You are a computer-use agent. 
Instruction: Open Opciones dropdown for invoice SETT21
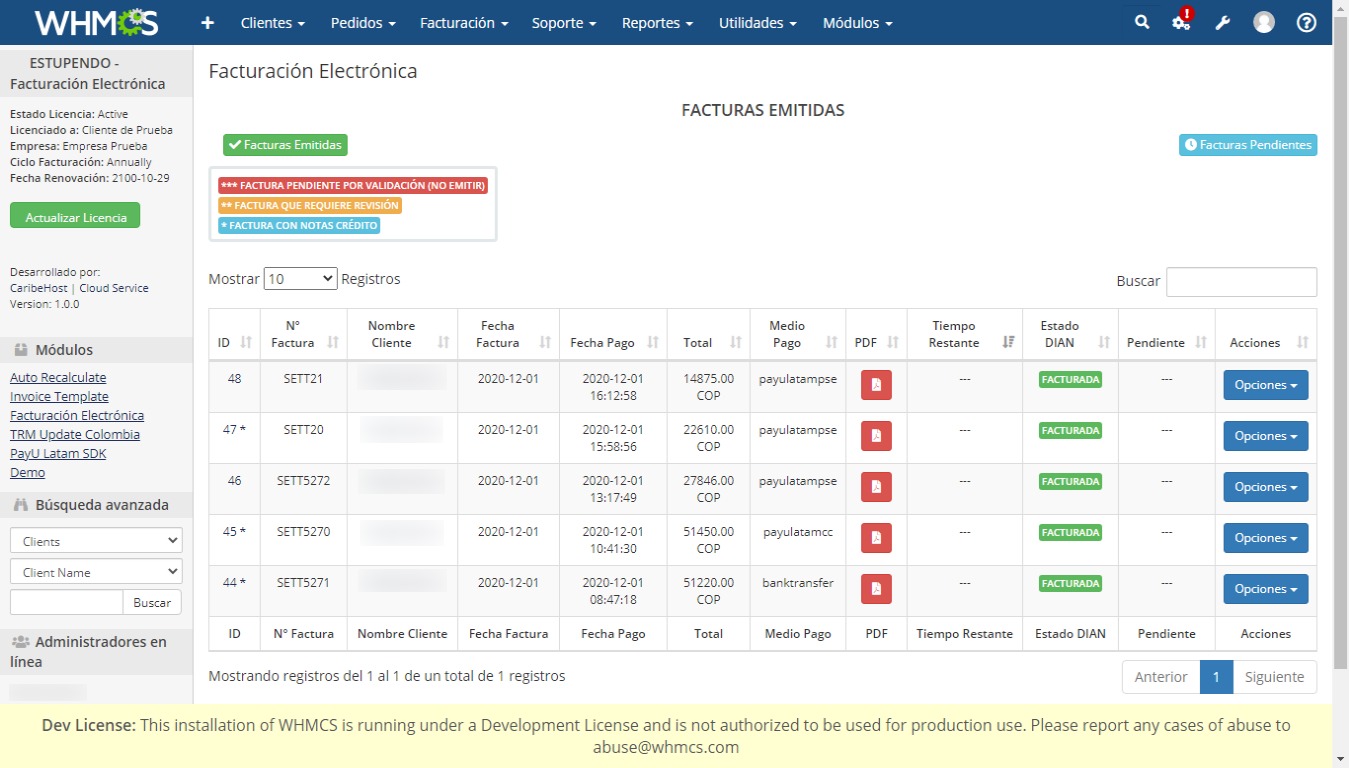point(1266,385)
